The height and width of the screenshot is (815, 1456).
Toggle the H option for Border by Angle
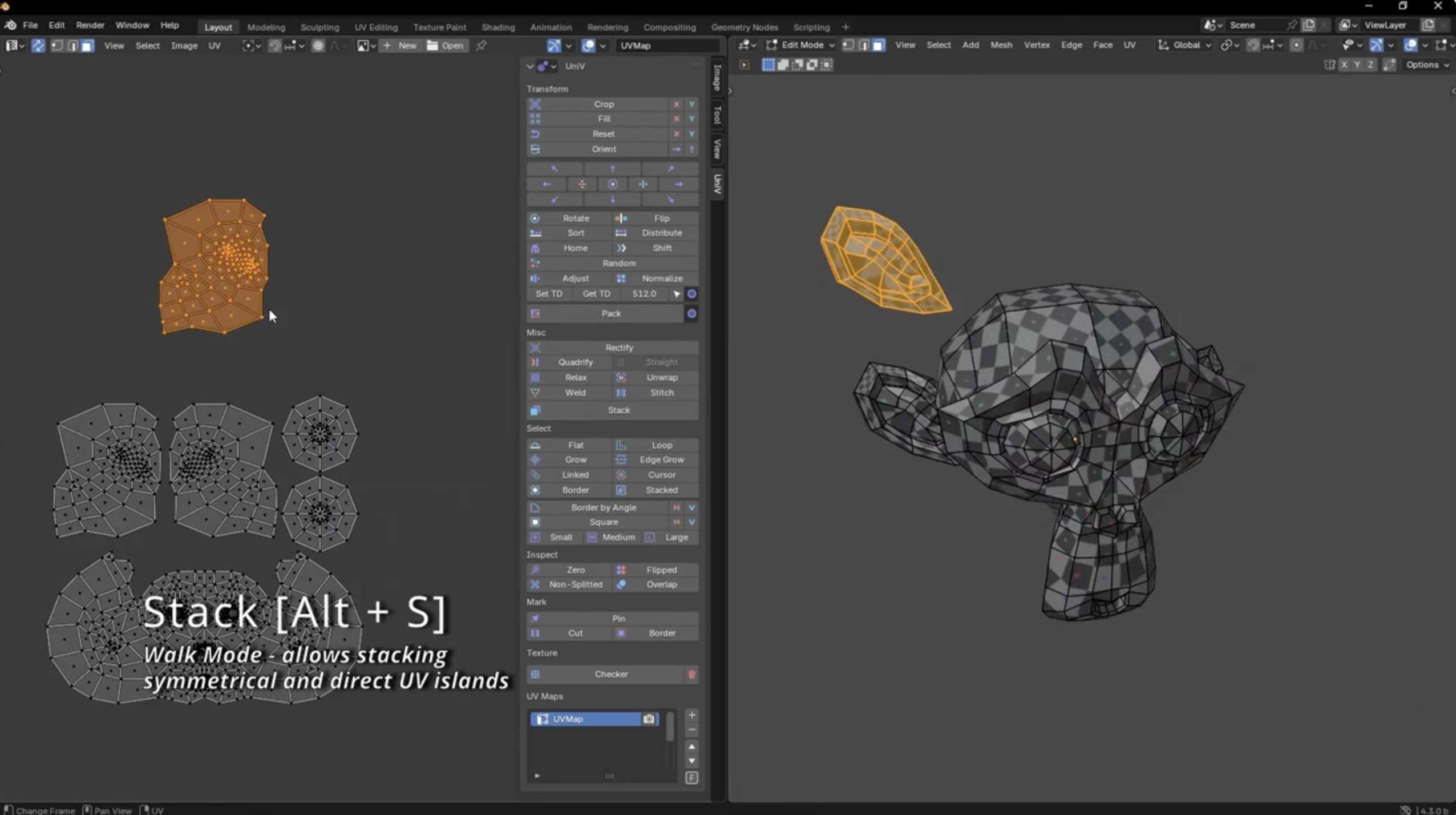[676, 507]
